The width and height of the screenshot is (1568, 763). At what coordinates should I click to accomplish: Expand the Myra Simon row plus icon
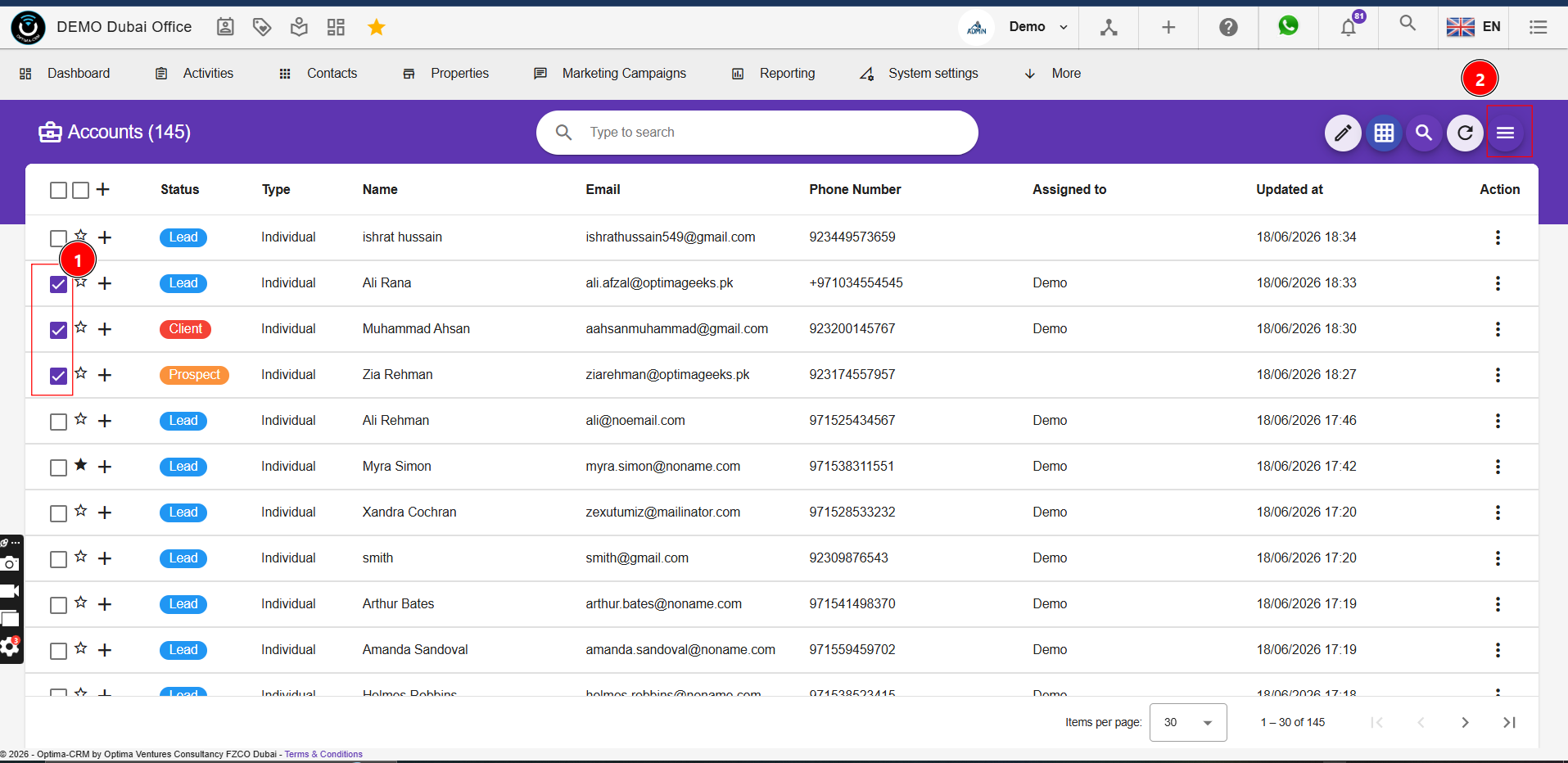[105, 467]
